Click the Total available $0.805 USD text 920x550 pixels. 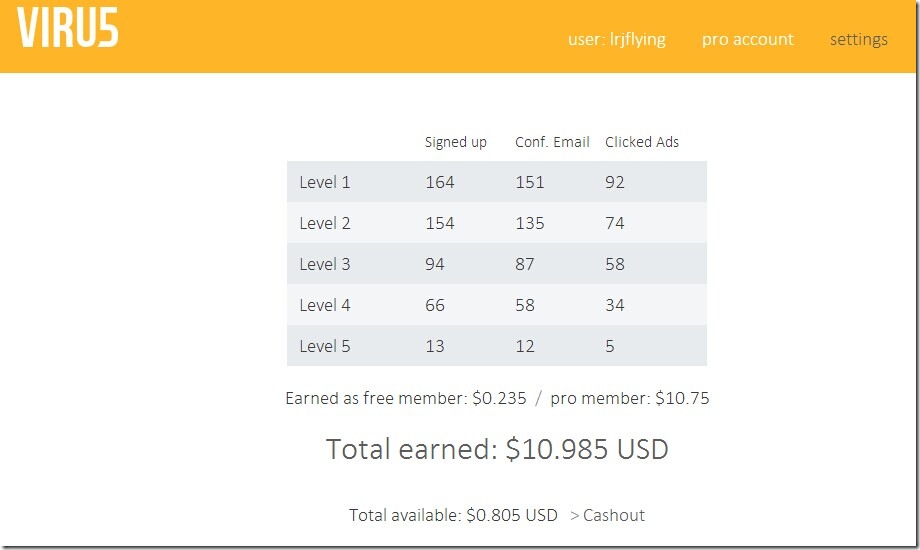click(x=453, y=516)
